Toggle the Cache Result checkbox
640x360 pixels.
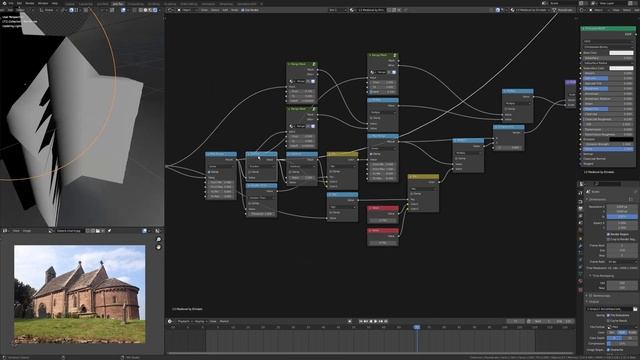608,321
